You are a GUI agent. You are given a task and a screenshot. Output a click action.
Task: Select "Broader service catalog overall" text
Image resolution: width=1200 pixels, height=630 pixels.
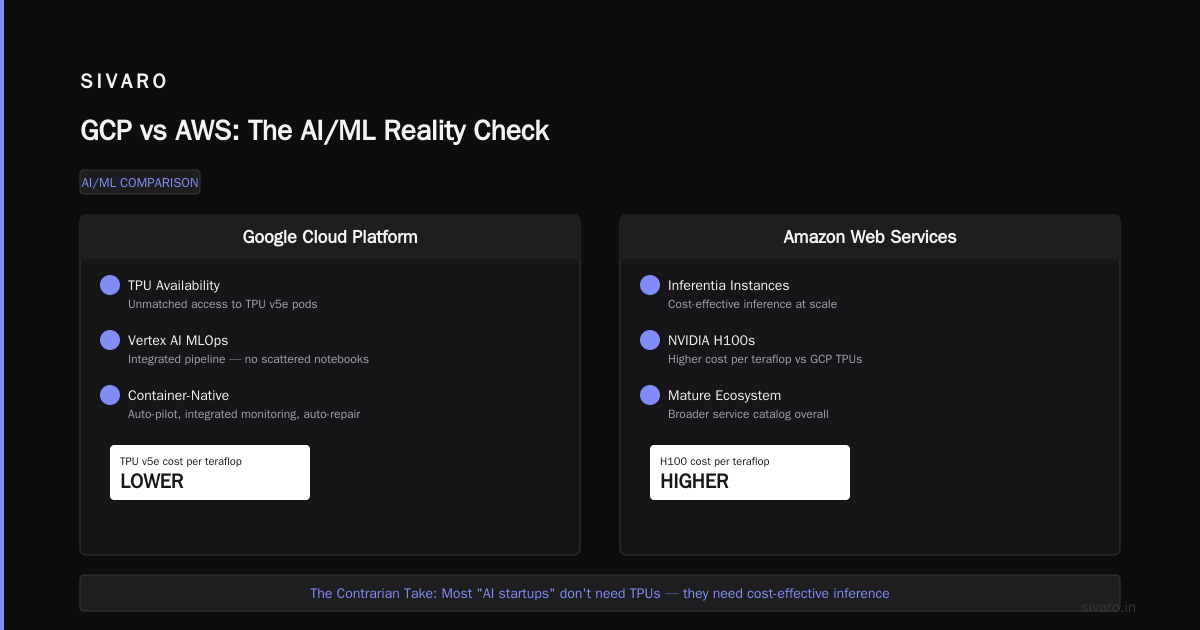click(748, 414)
